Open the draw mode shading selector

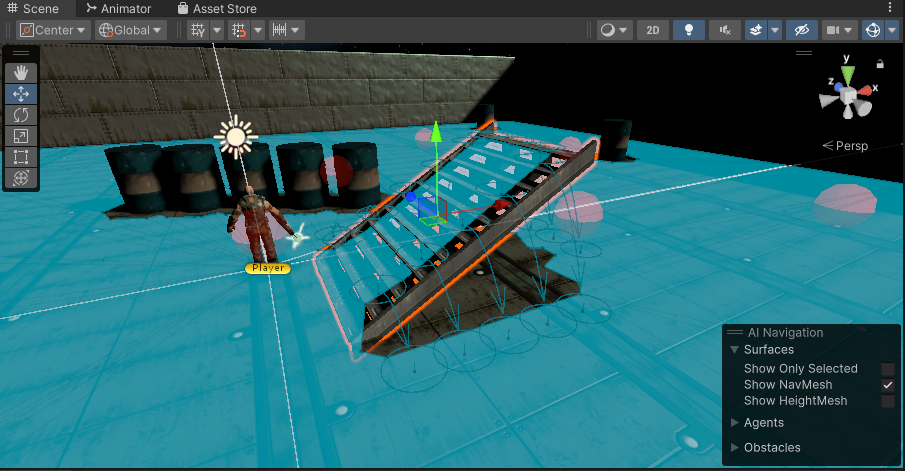(614, 30)
